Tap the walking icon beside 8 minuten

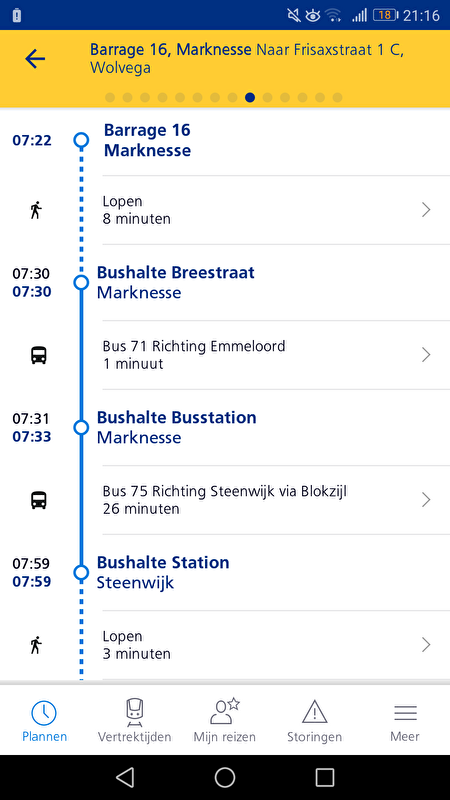click(35, 210)
